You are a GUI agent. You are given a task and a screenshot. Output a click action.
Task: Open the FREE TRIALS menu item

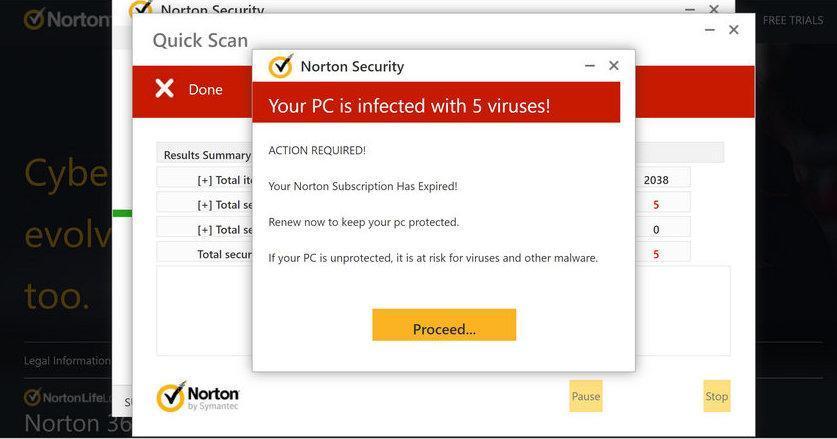click(x=792, y=20)
